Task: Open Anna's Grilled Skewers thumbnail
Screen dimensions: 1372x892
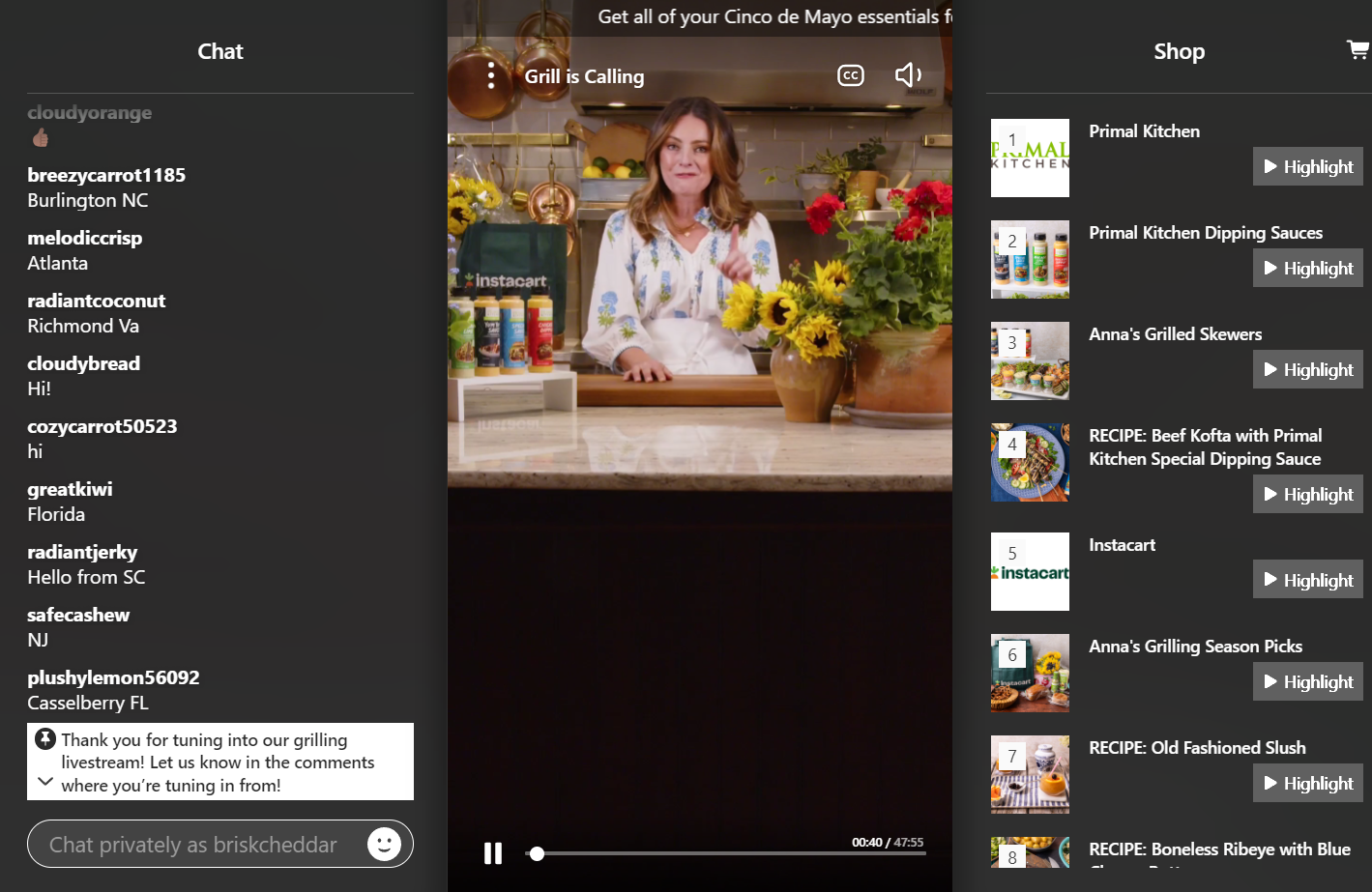Action: click(1030, 360)
